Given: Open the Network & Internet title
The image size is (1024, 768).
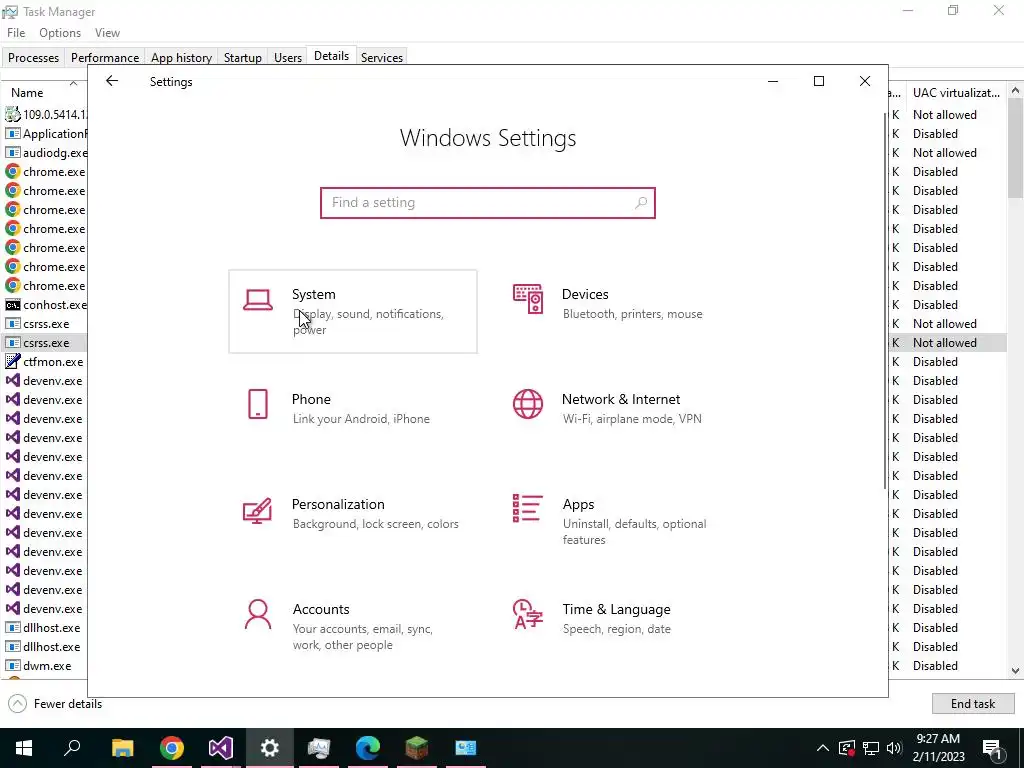Looking at the screenshot, I should [621, 400].
